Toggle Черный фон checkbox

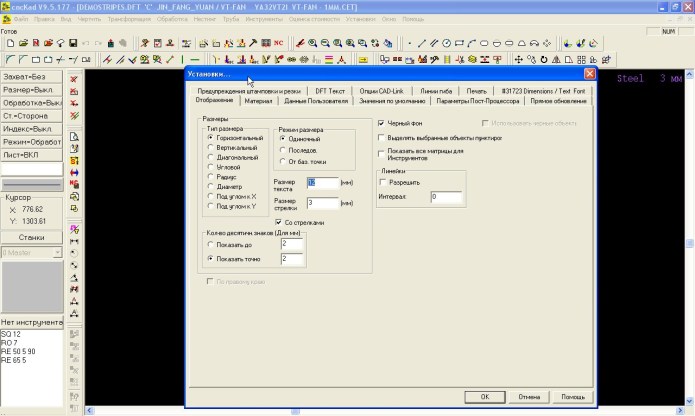pos(381,123)
